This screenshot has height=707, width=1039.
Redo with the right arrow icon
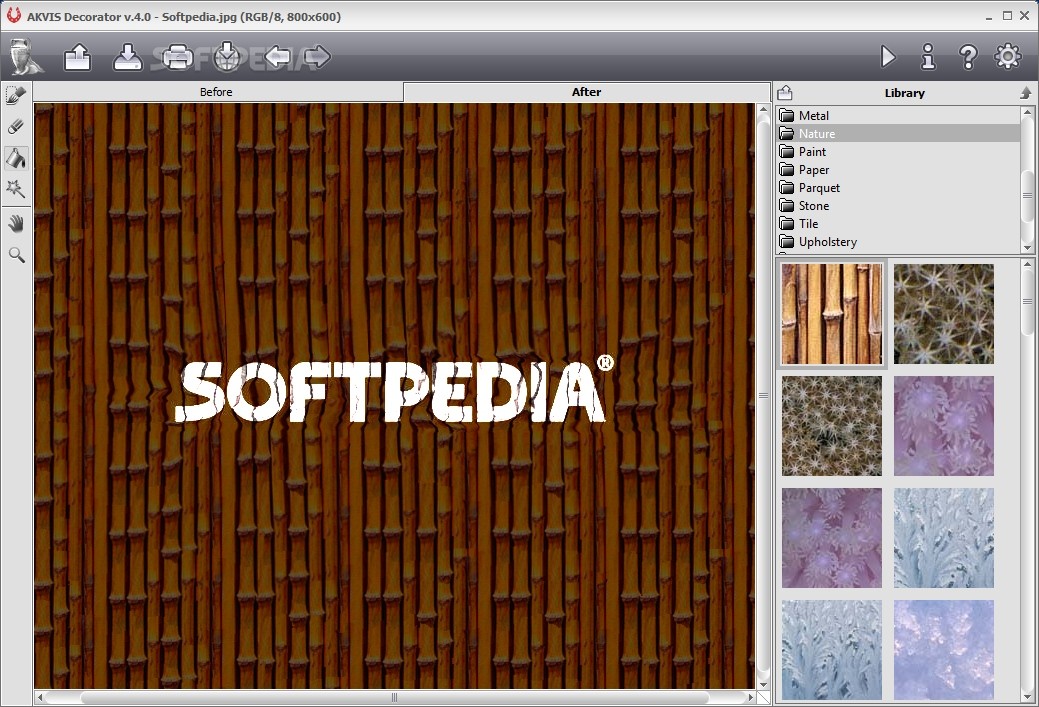[x=317, y=56]
